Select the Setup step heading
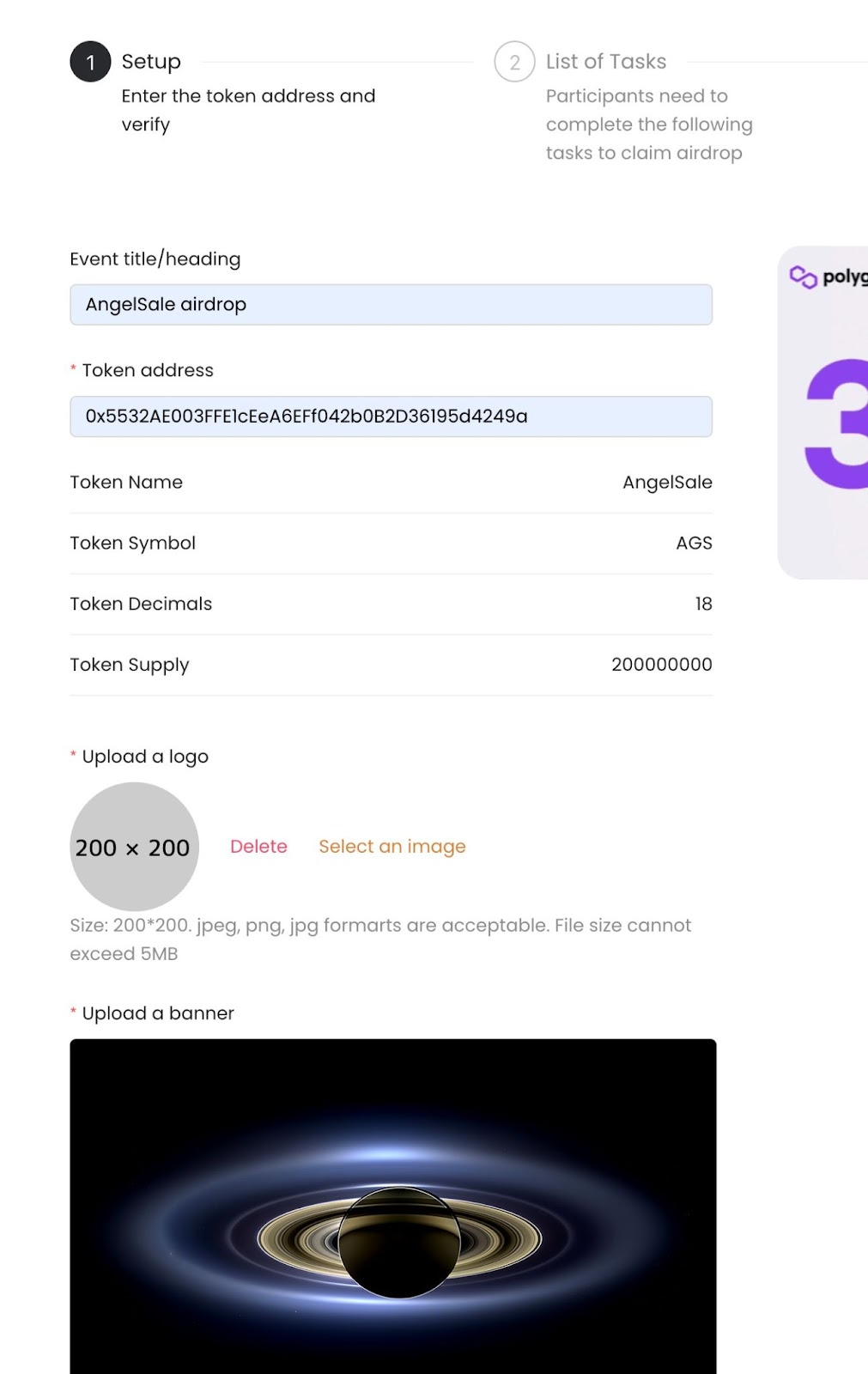Image resolution: width=868 pixels, height=1374 pixels. (151, 62)
